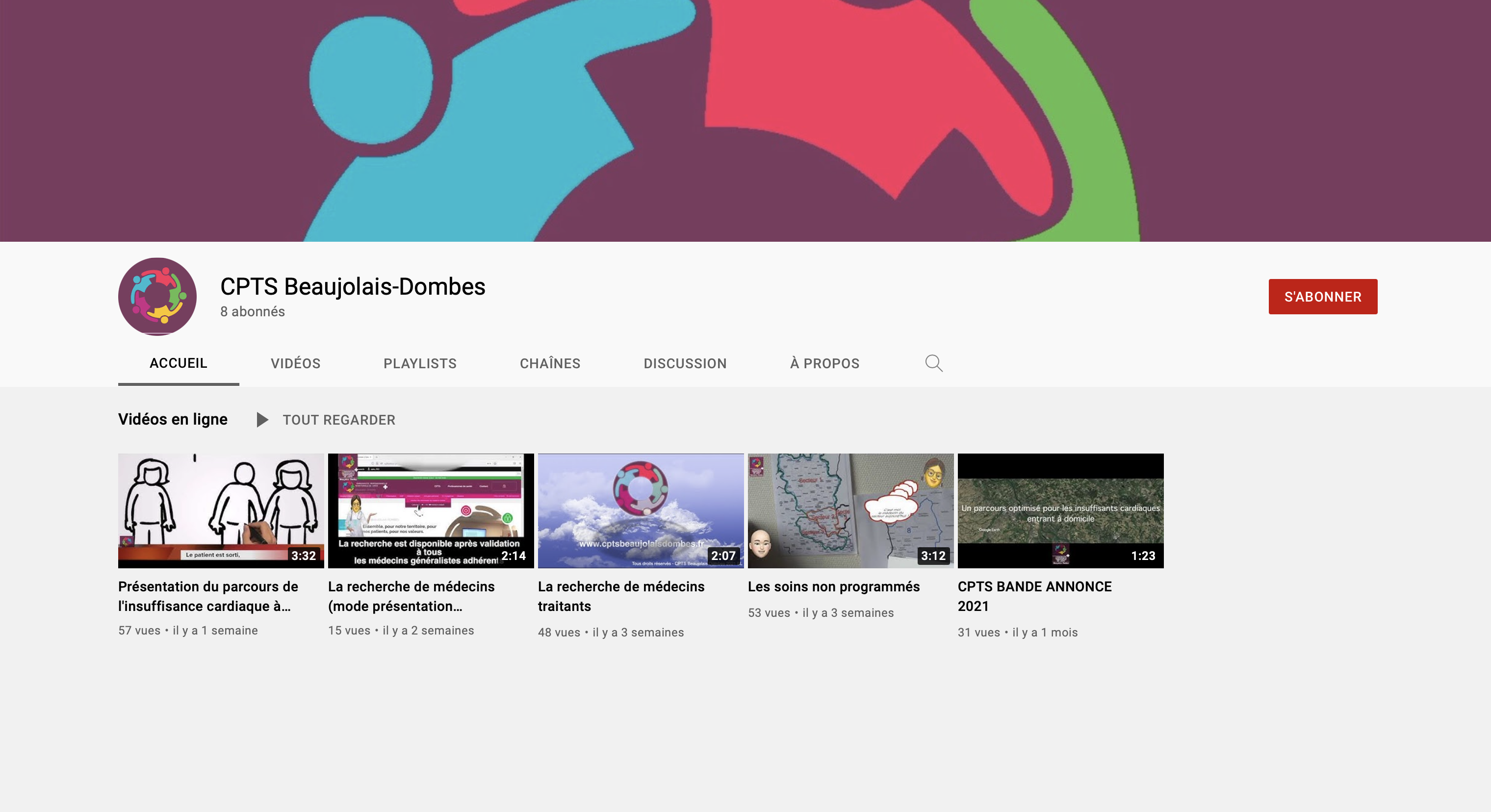Click the Tout regarder link
This screenshot has height=812, width=1491.
(338, 420)
